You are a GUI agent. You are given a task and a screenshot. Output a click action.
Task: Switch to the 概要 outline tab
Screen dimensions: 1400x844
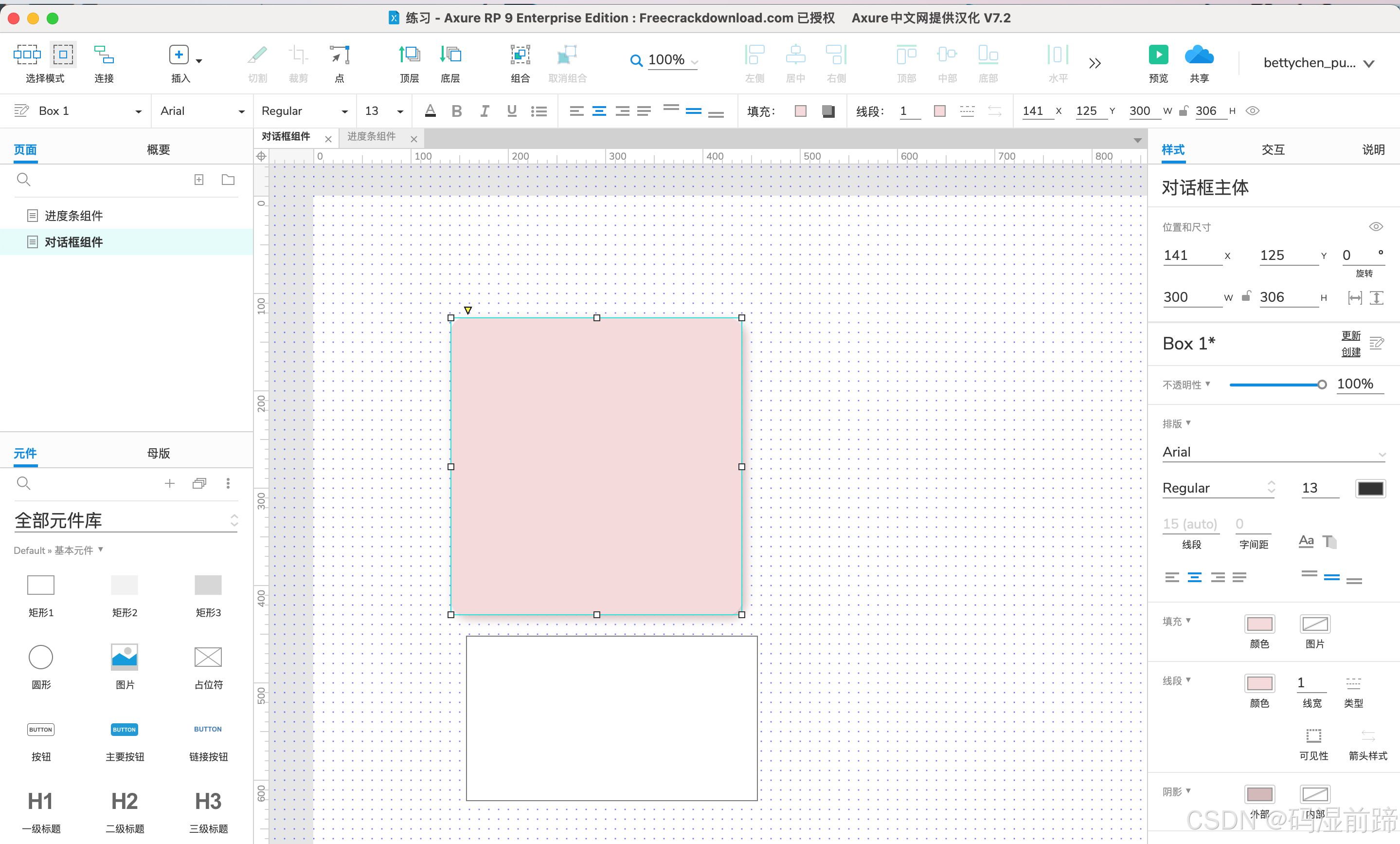159,149
